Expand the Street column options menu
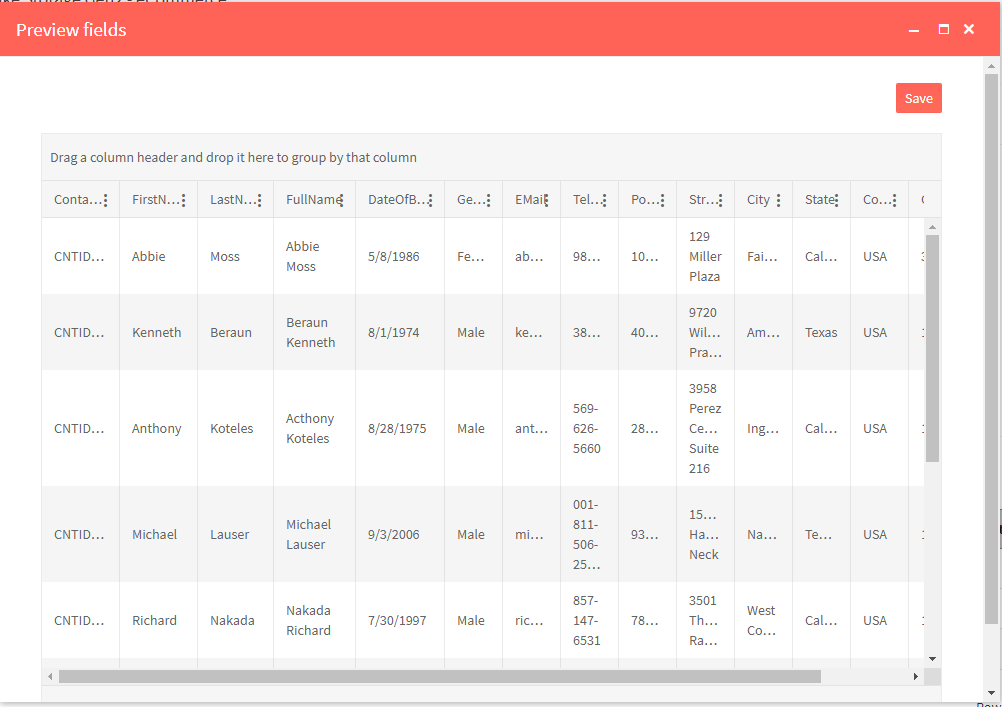This screenshot has height=707, width=1002. point(720,201)
